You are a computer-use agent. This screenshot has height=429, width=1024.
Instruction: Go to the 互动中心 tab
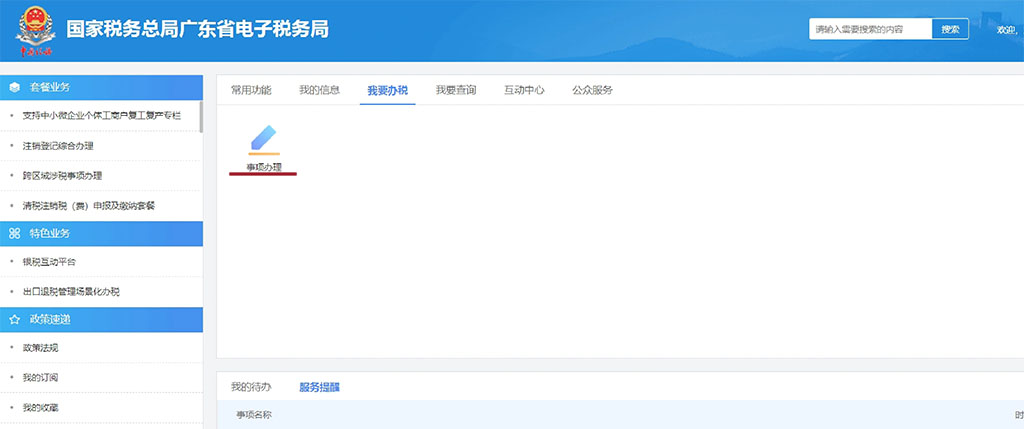click(x=524, y=90)
